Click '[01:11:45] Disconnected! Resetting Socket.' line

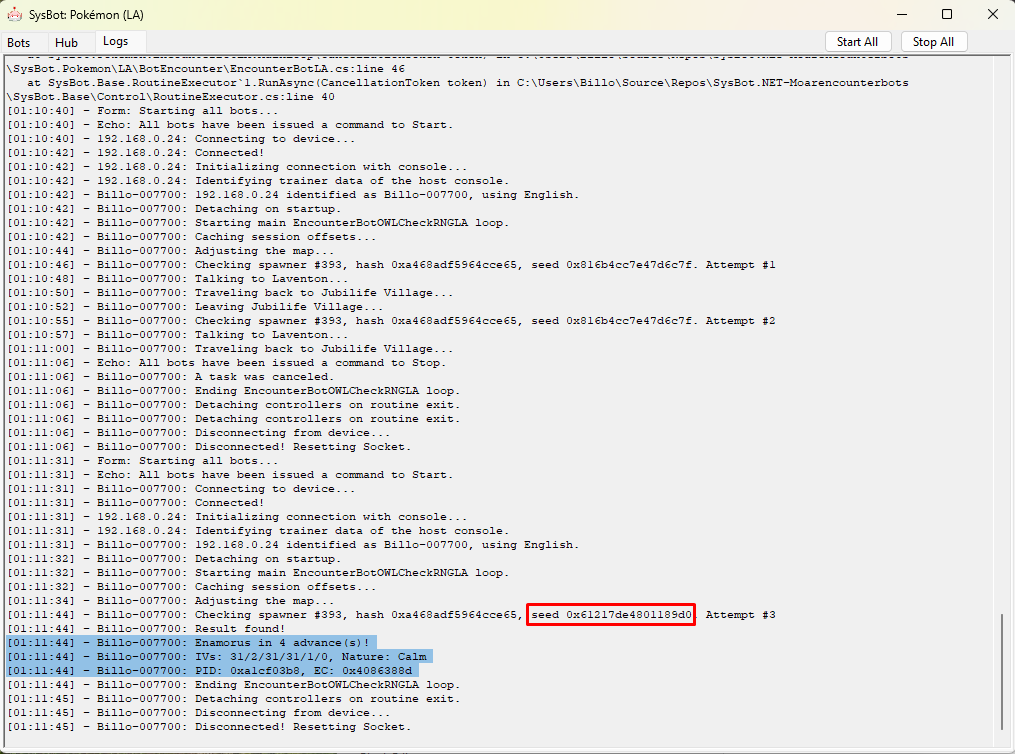click(209, 727)
